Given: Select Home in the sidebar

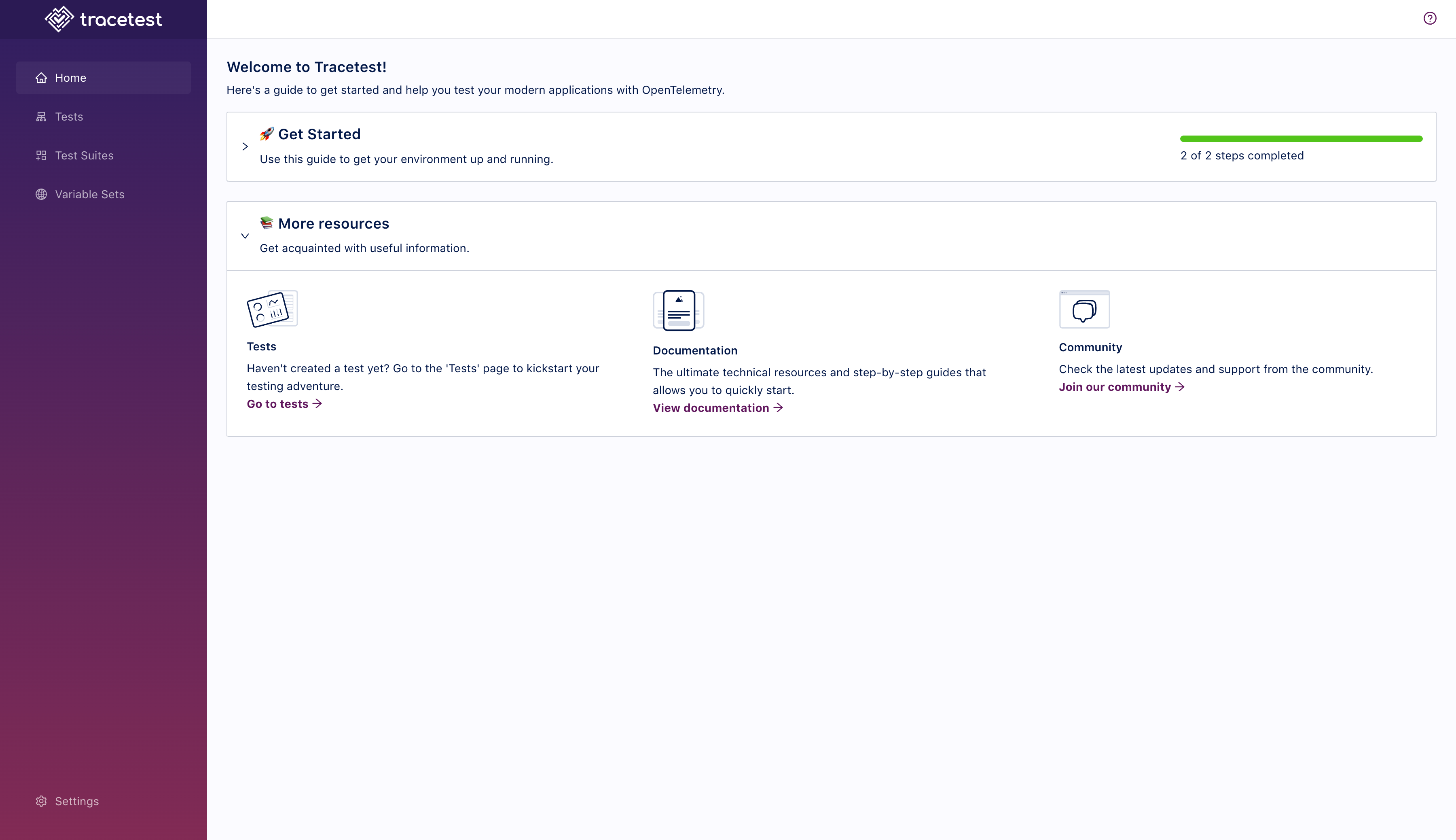Looking at the screenshot, I should (x=103, y=78).
